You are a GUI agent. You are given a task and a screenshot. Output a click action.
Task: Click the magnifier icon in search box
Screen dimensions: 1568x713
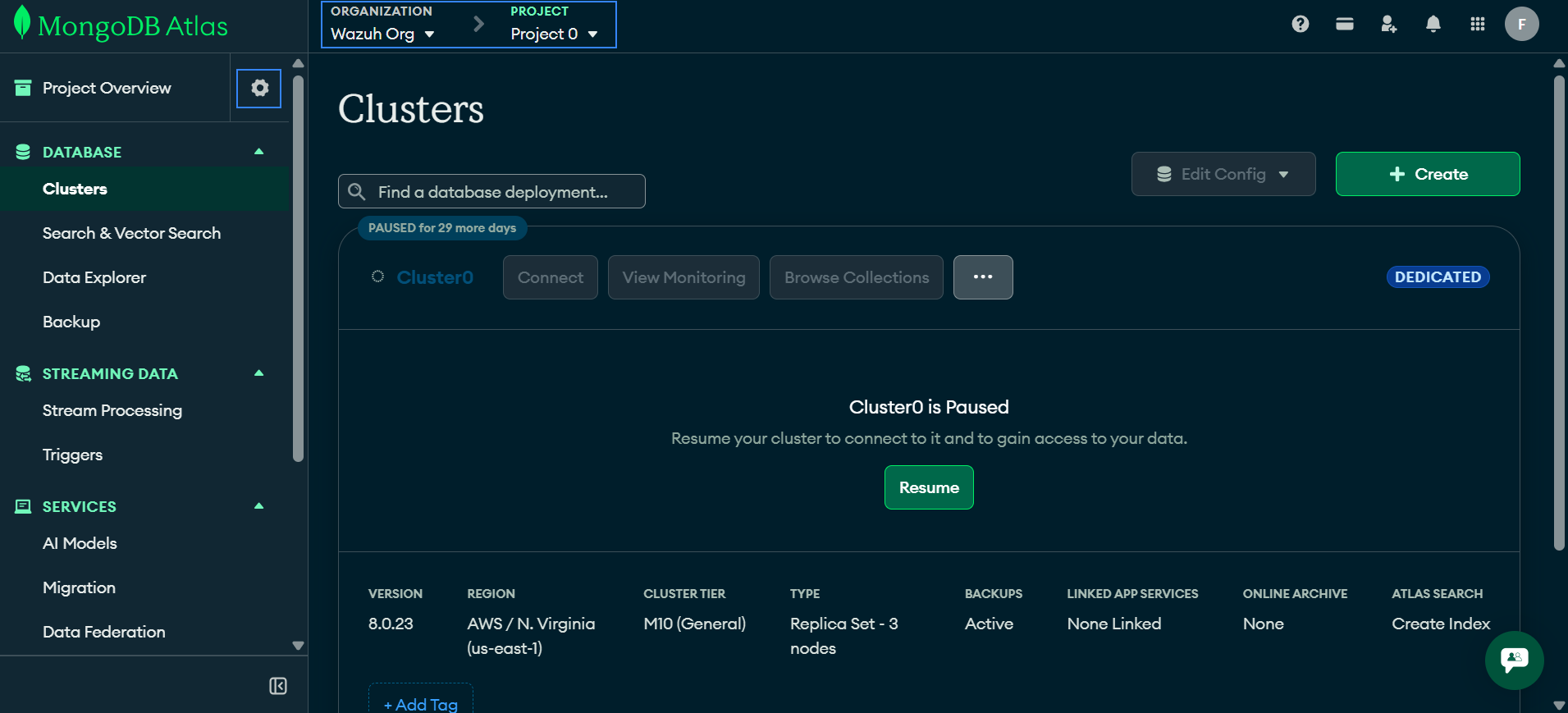click(357, 191)
